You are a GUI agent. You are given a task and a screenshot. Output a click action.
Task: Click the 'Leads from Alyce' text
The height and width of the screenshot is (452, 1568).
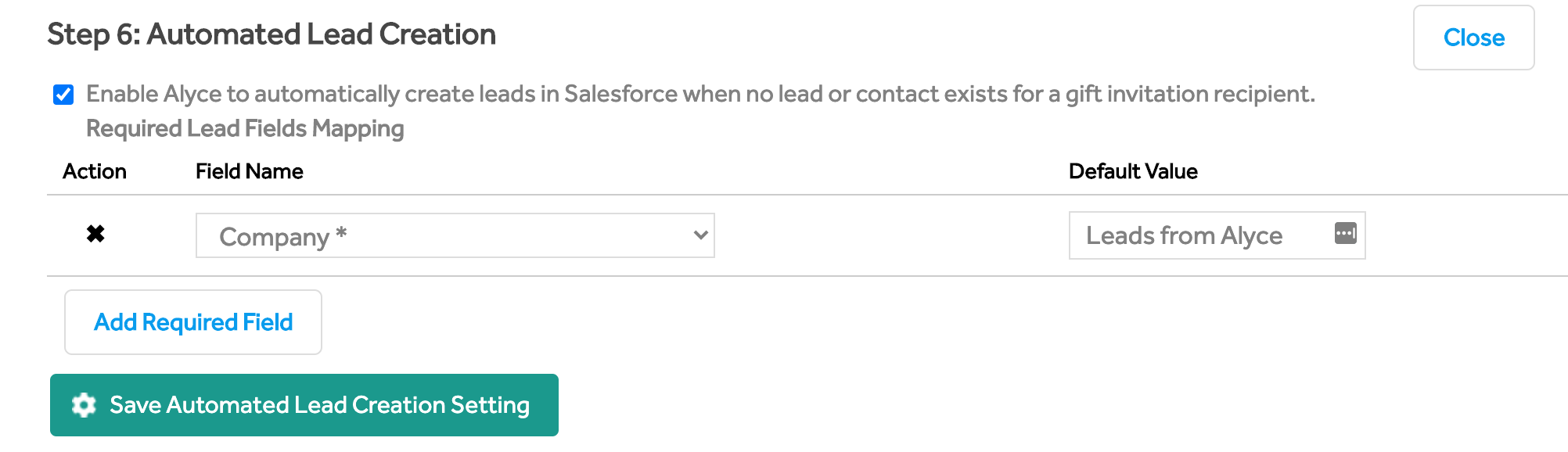tap(1185, 235)
